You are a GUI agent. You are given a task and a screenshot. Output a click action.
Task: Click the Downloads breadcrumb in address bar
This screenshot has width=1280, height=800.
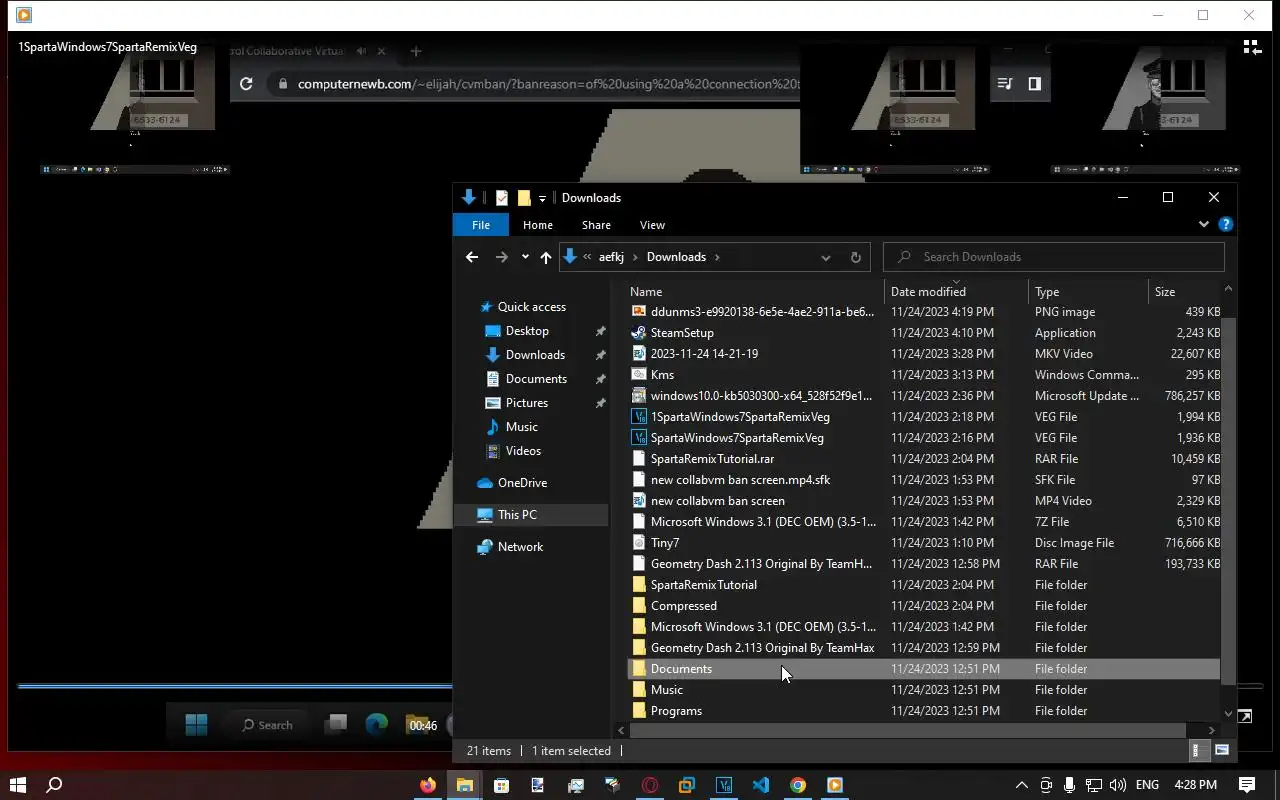pos(676,257)
